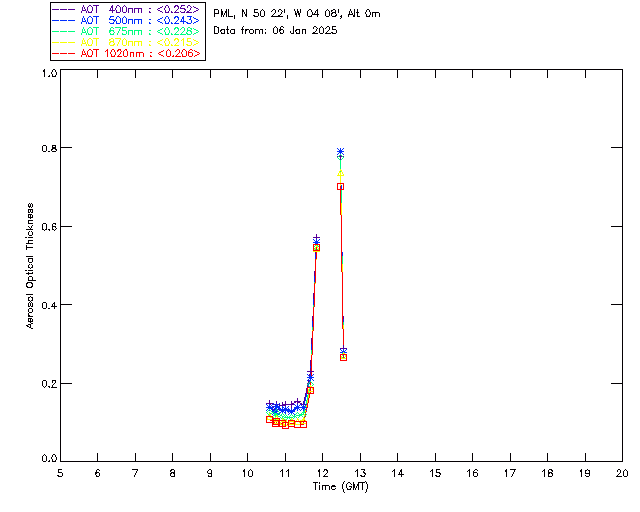Click the blue asterisk marker near 0.8 peak
Image resolution: width=640 pixels, height=512 pixels.
click(x=340, y=152)
